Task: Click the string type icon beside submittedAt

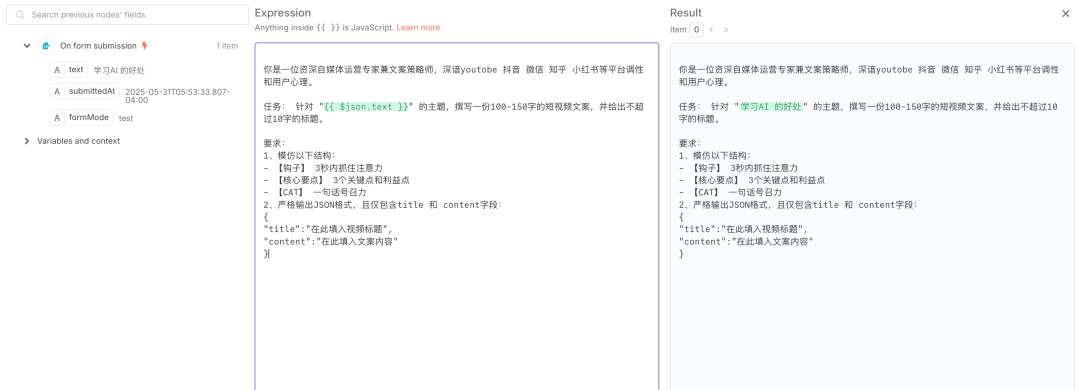Action: click(x=58, y=91)
